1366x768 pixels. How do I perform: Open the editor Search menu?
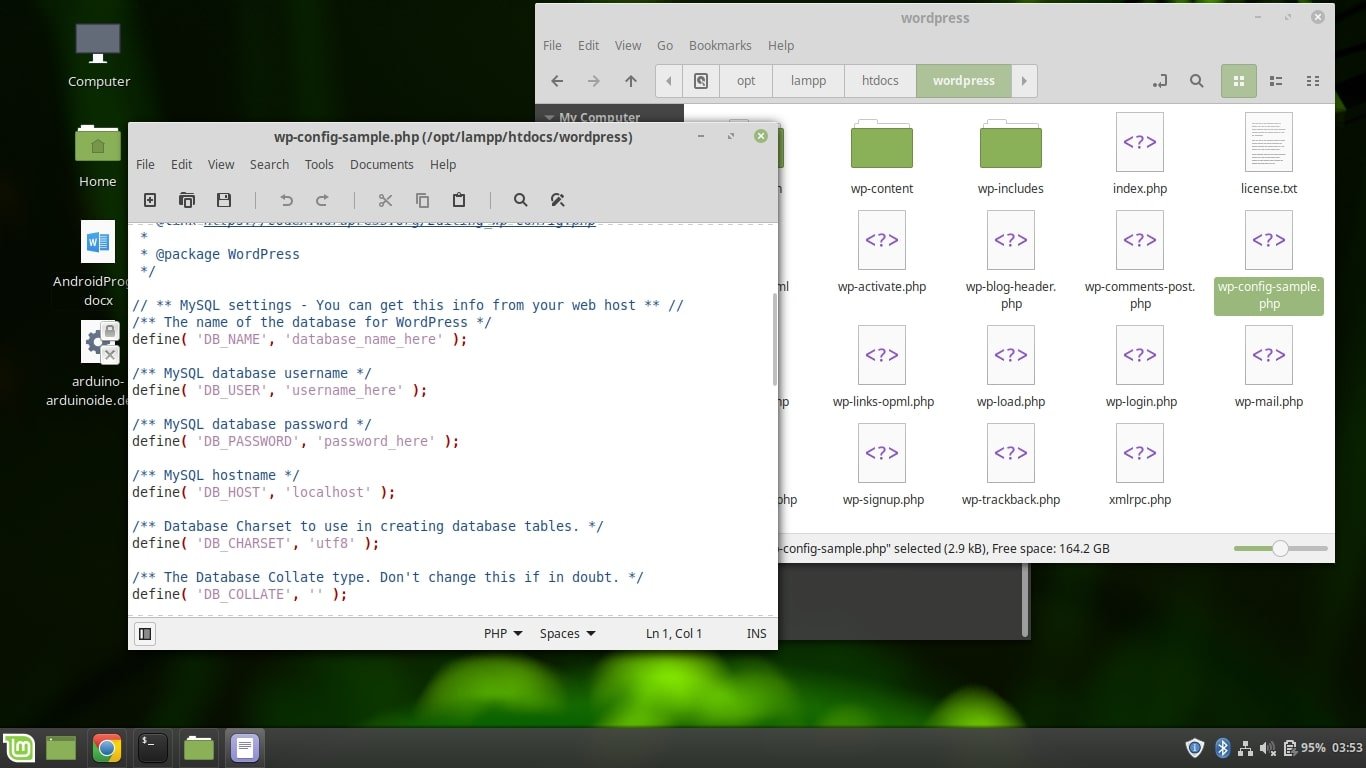269,164
